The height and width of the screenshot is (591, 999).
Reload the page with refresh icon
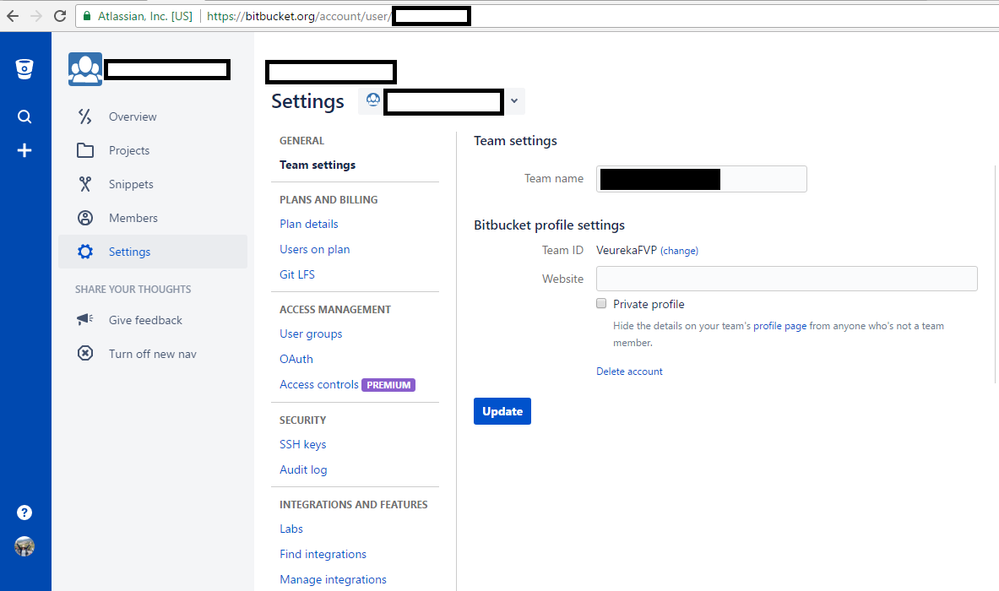tap(60, 16)
